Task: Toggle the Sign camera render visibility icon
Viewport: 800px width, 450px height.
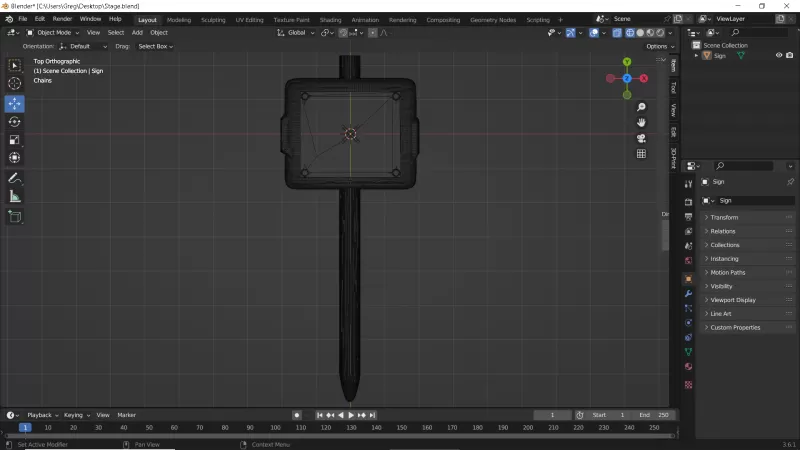Action: click(790, 56)
